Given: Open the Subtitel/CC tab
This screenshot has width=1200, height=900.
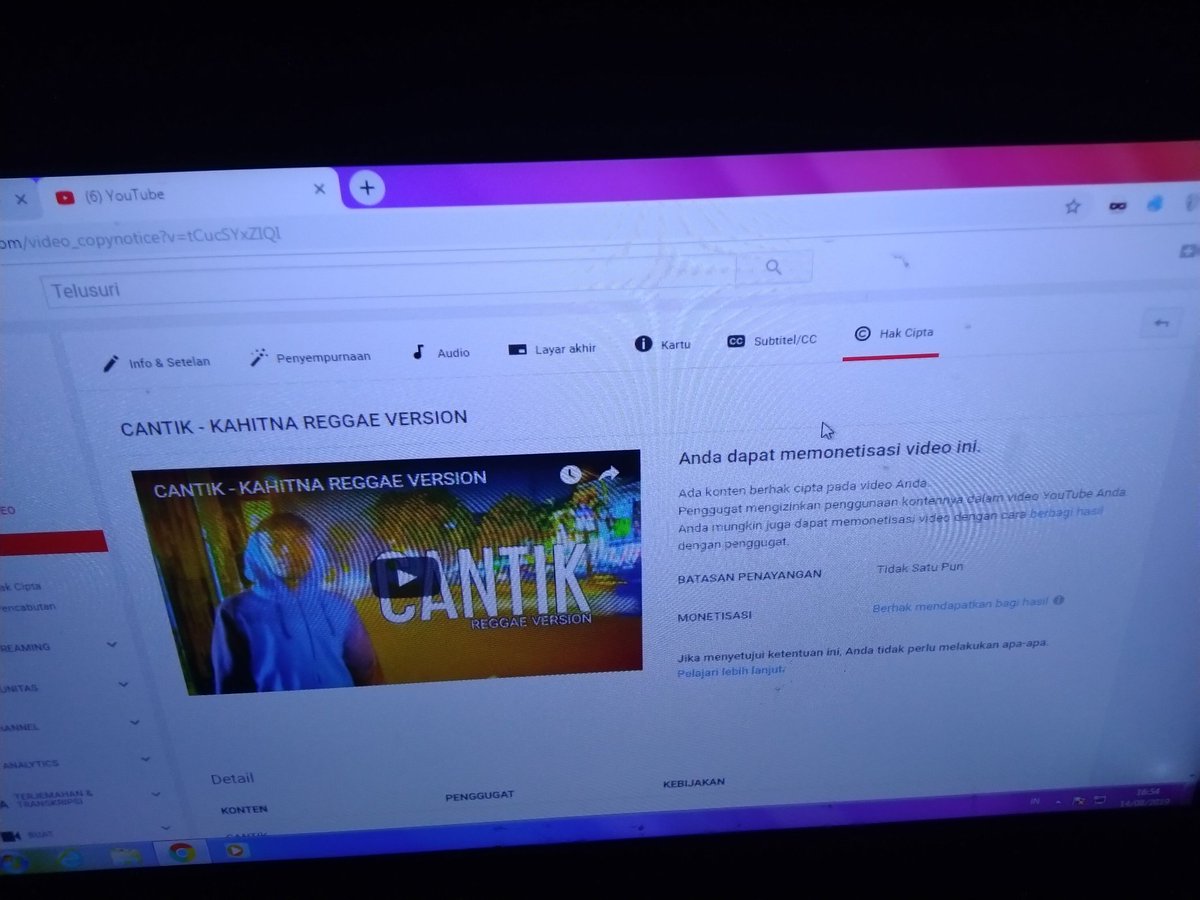Looking at the screenshot, I should [771, 340].
